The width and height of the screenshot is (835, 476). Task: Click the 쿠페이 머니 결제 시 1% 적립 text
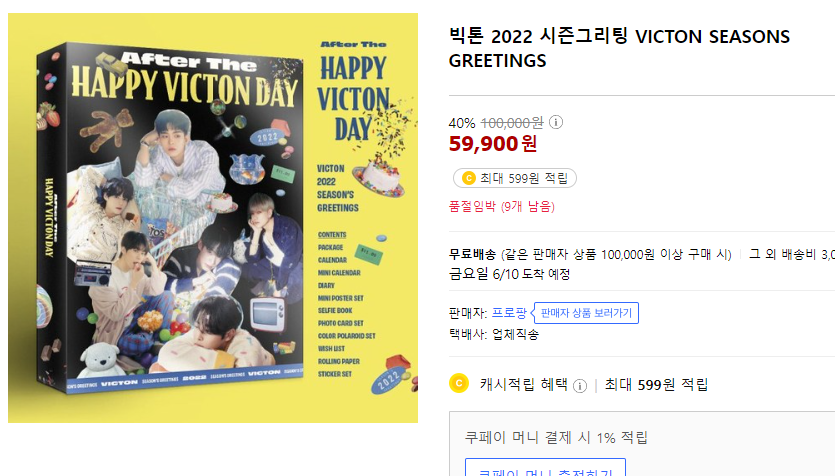point(556,438)
